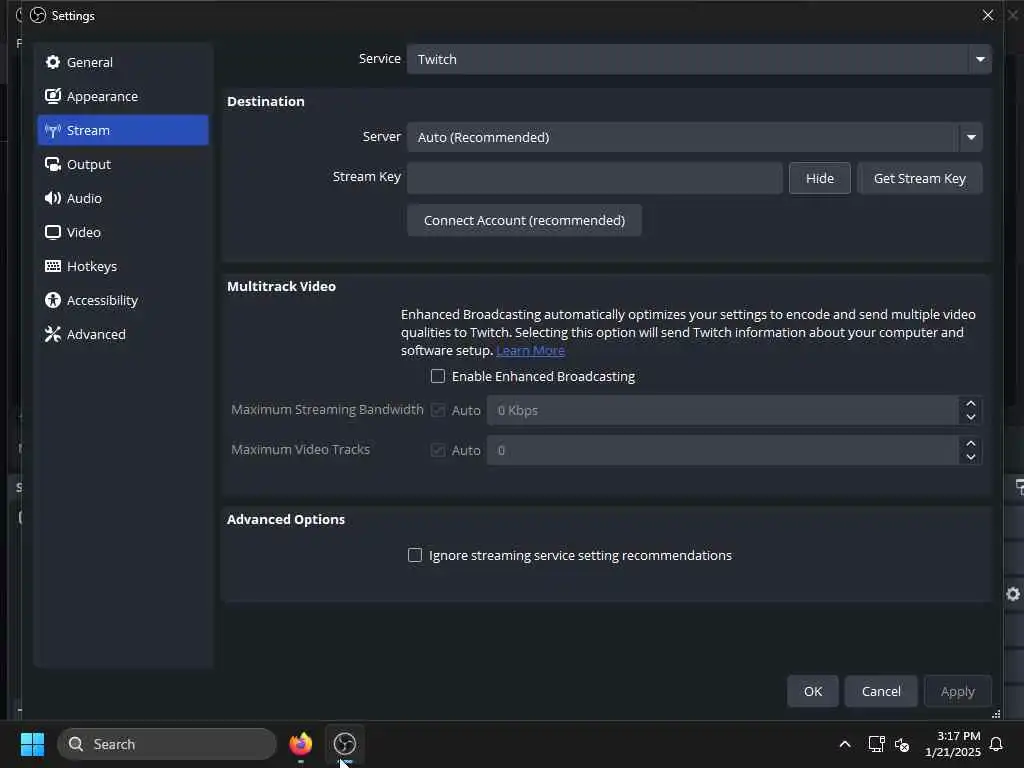This screenshot has width=1024, height=768.
Task: Click the Hotkeys keyboard icon
Action: point(53,266)
